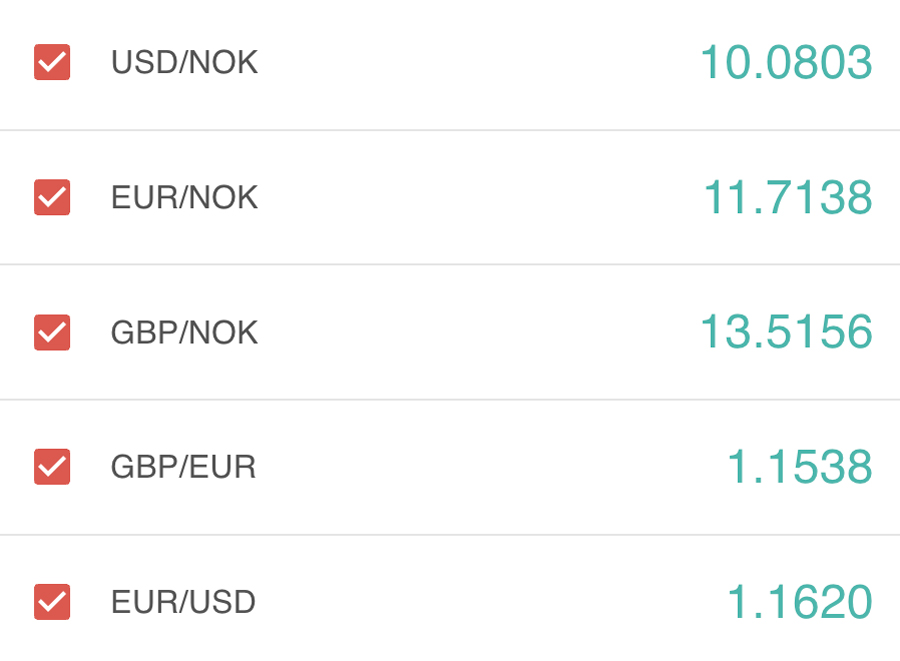Untick the GBP/EUR checkbox

point(52,467)
